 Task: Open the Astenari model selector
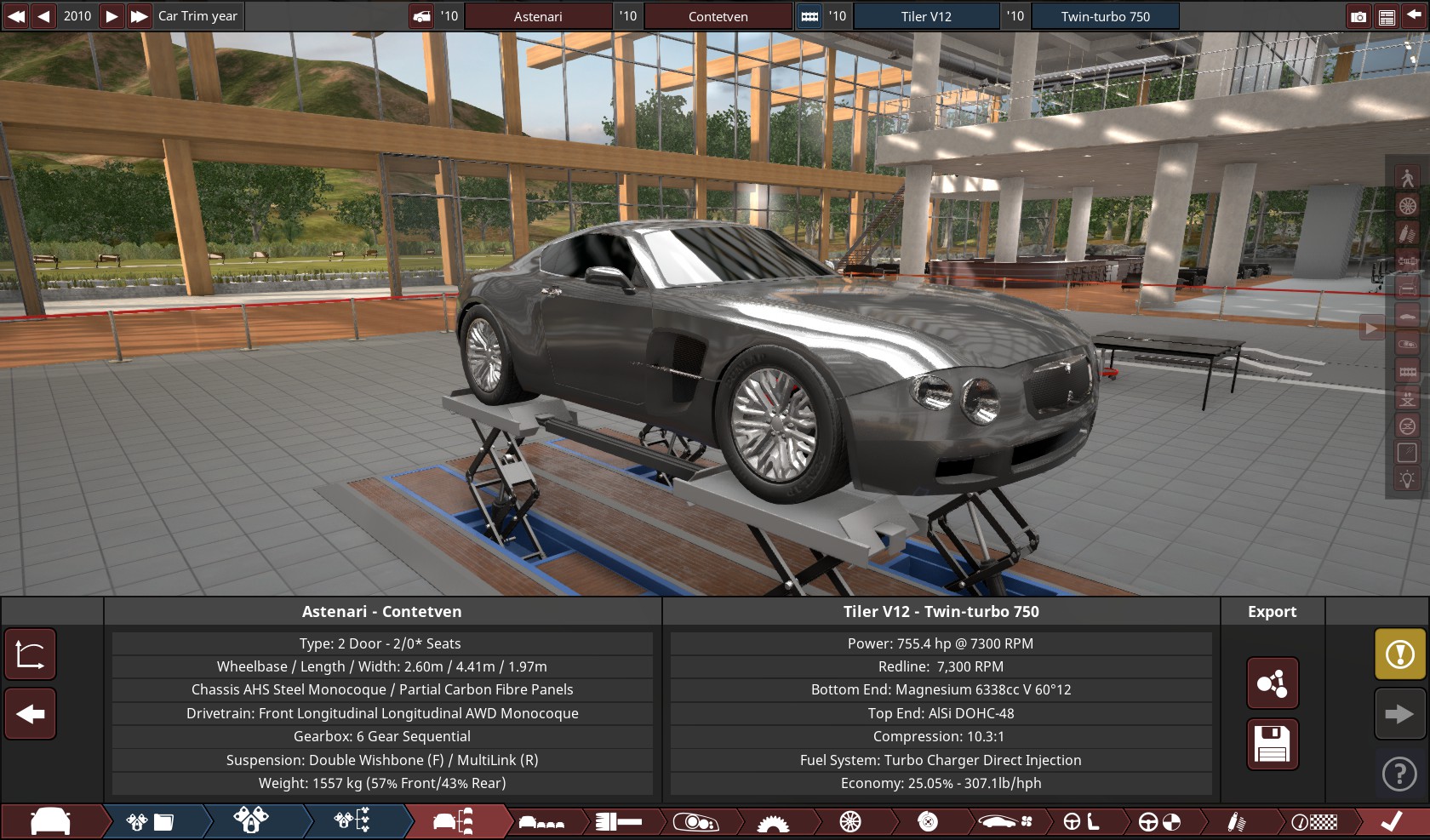pos(538,16)
